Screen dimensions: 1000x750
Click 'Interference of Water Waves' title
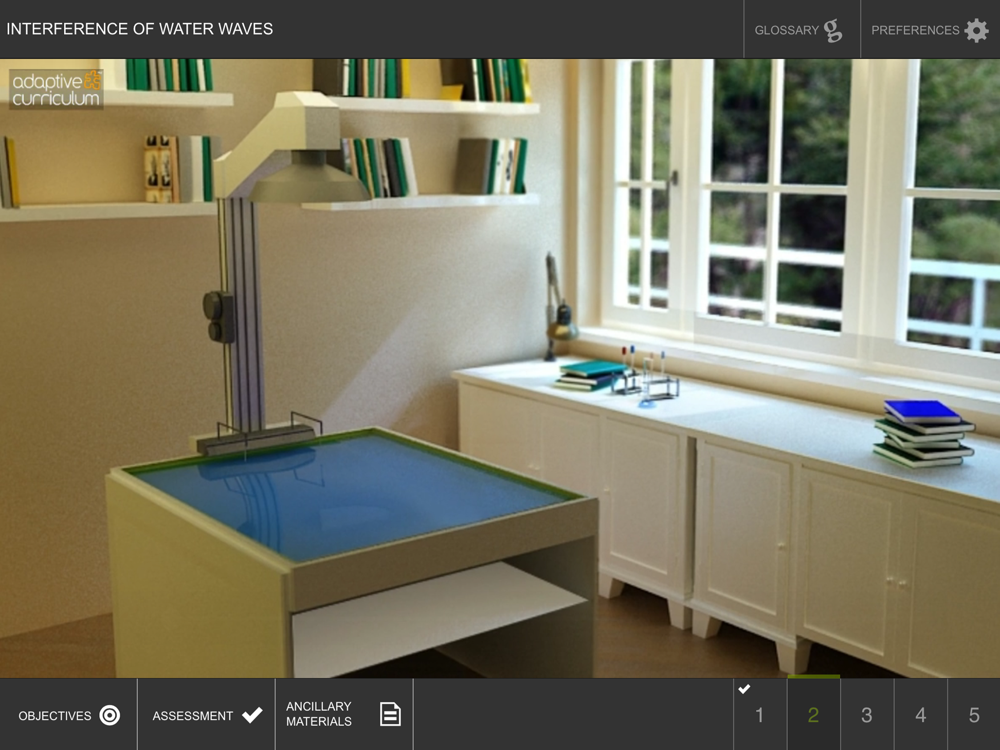(140, 29)
